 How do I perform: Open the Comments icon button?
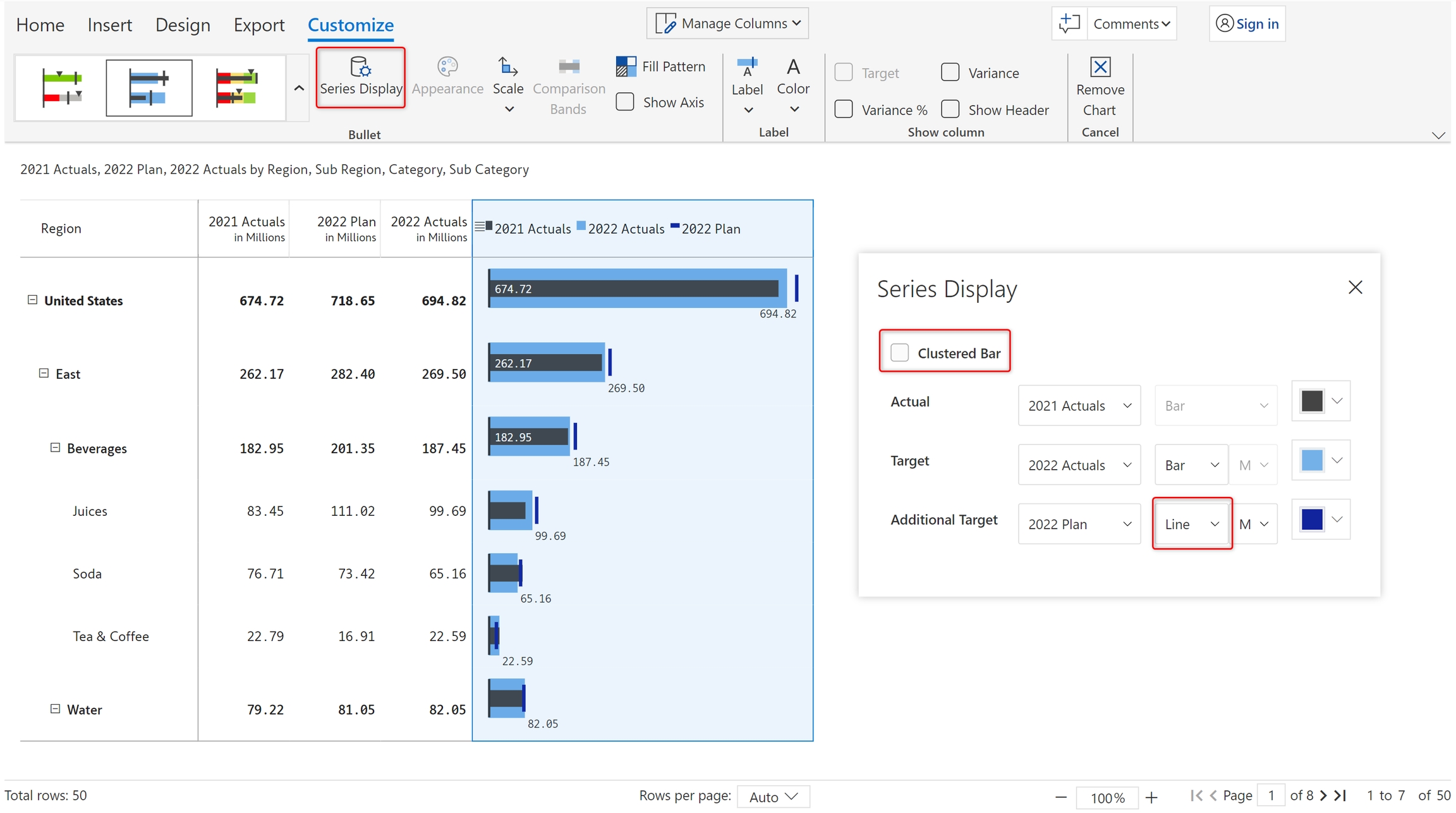tap(1069, 24)
